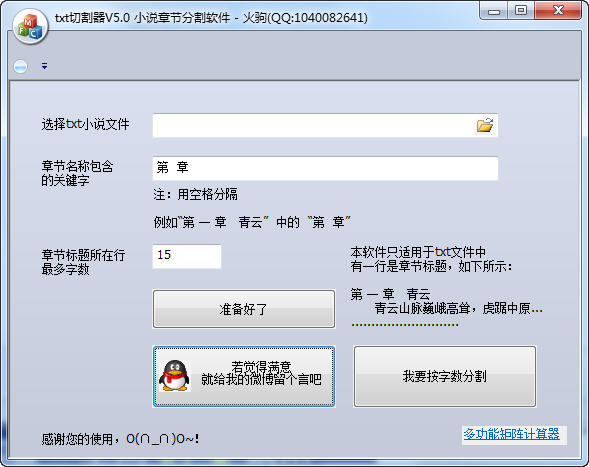Click the MFC application logo orb

30,27
